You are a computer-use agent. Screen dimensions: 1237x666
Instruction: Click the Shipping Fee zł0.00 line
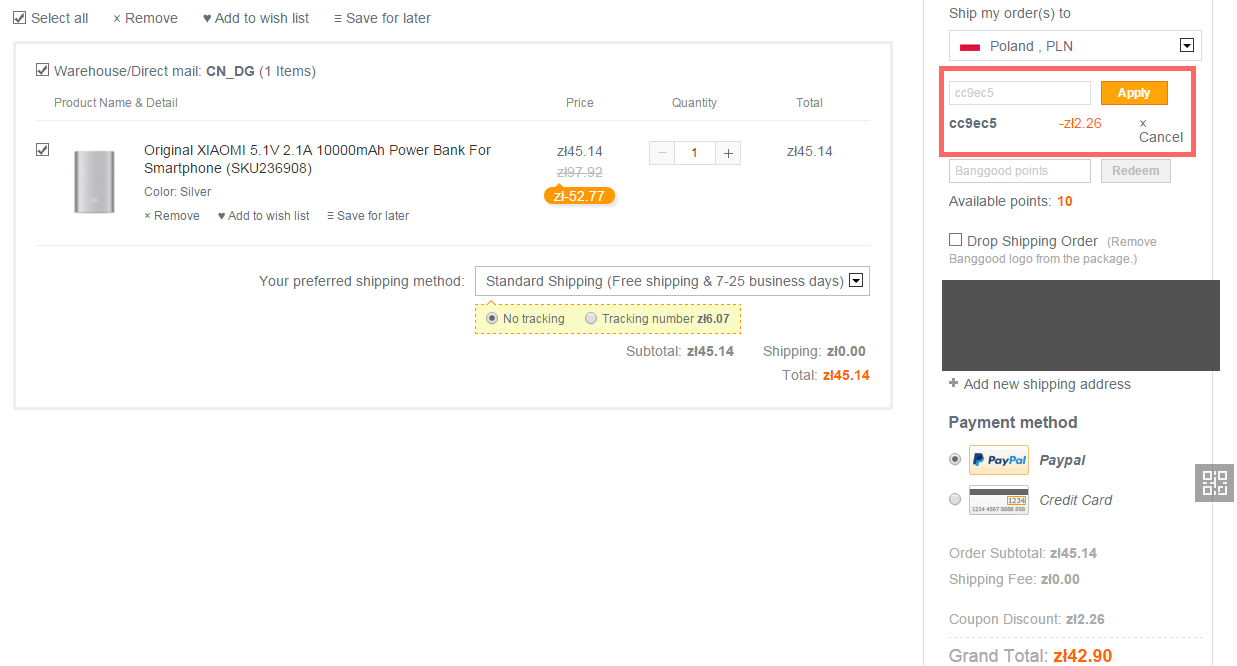(1014, 580)
